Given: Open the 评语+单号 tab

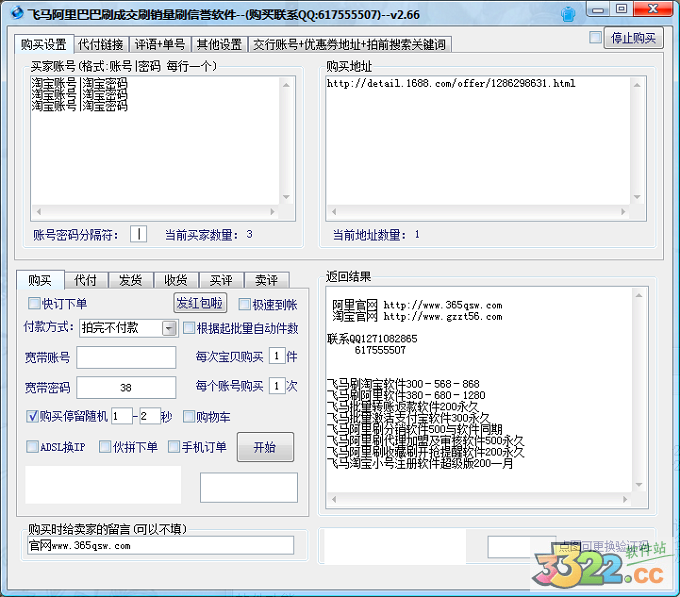Looking at the screenshot, I should [160, 45].
